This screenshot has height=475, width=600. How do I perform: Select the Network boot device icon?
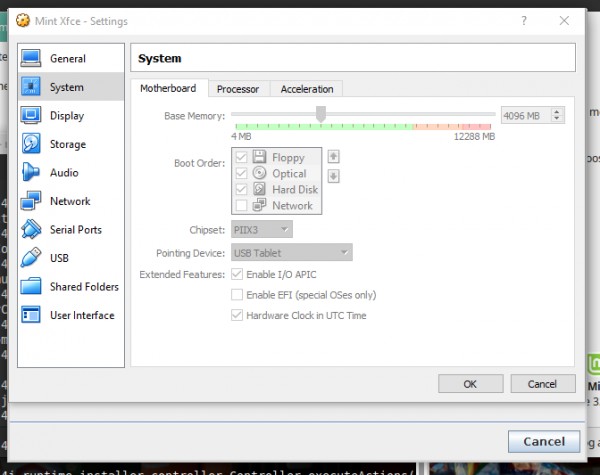coord(259,205)
